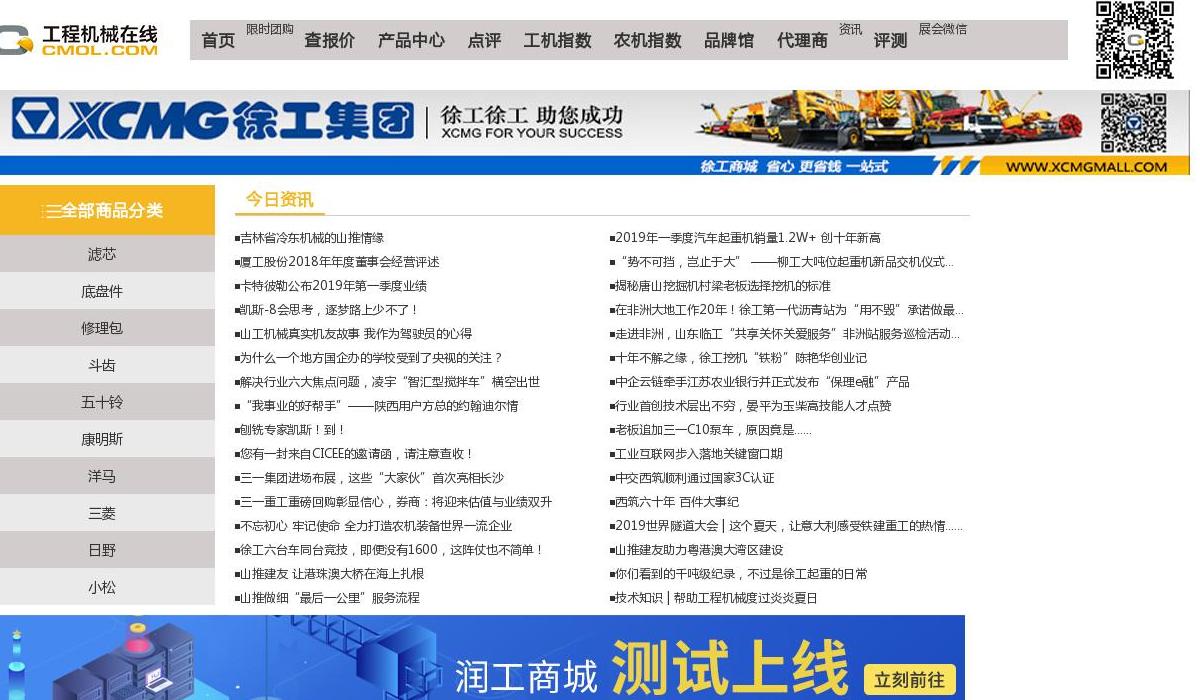The image size is (1200, 700).
Task: Open article 凯斯-8会思考，逐梦路上少不了
Action: pyautogui.click(x=327, y=310)
